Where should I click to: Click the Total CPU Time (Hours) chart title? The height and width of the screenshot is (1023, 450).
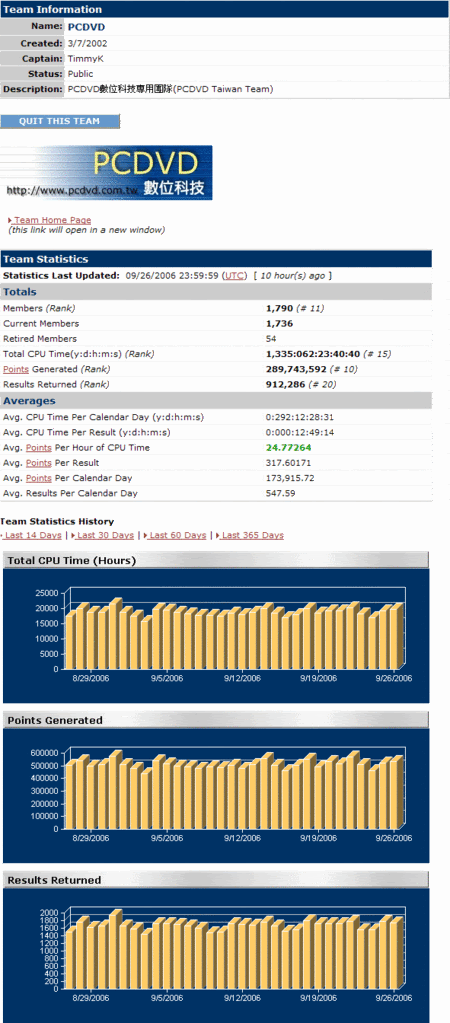72,560
